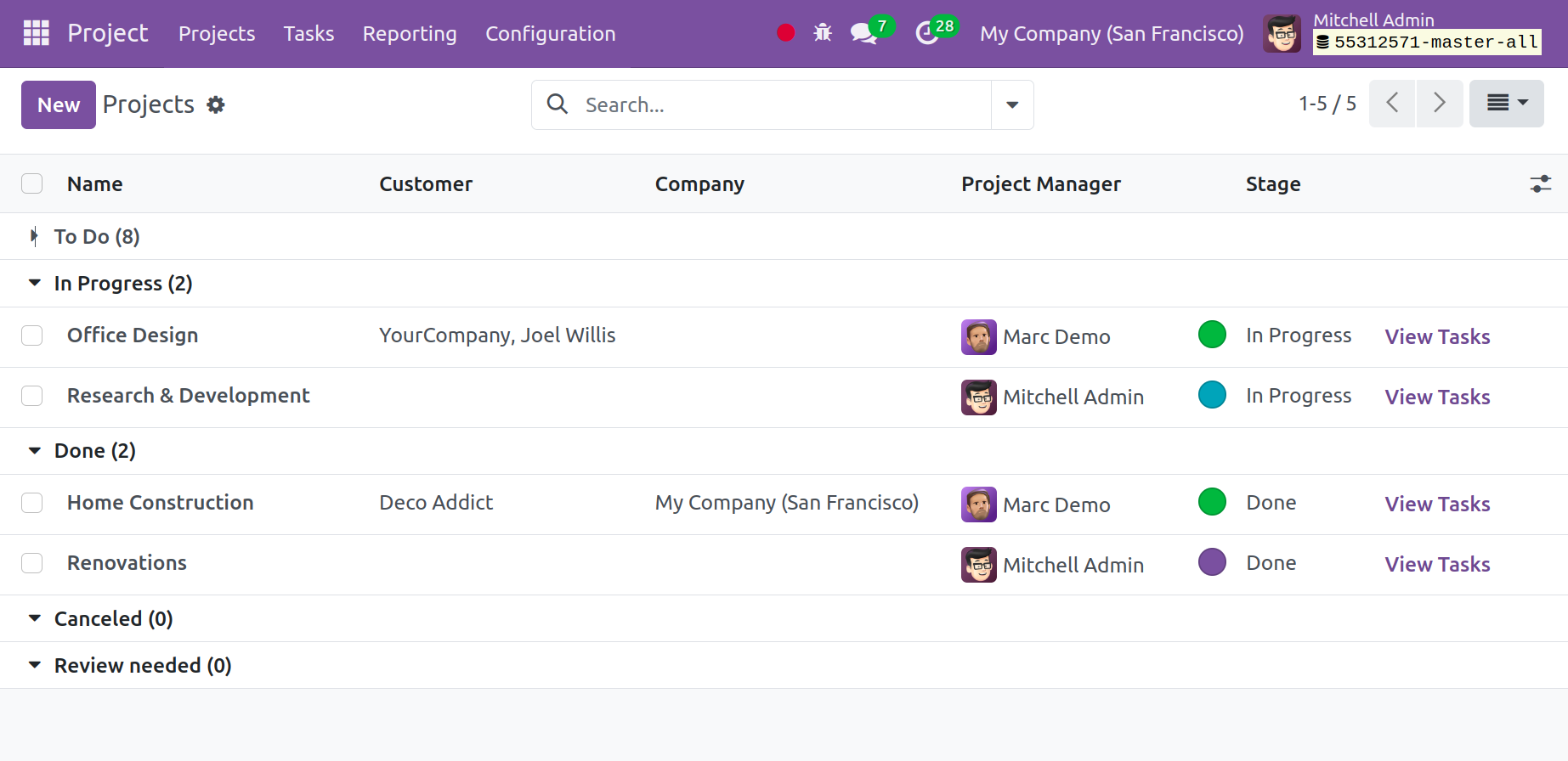Go to next page arrow

click(x=1440, y=104)
